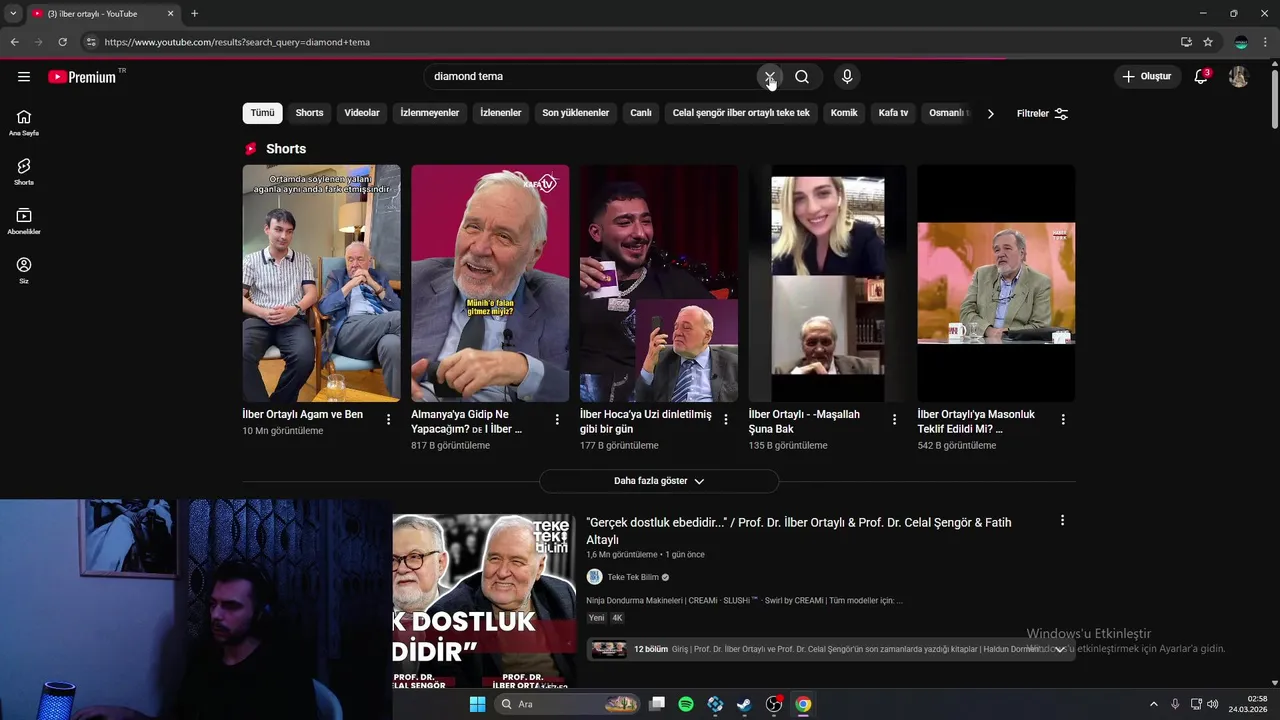Select the 'Canlı' filter chip

641,114
